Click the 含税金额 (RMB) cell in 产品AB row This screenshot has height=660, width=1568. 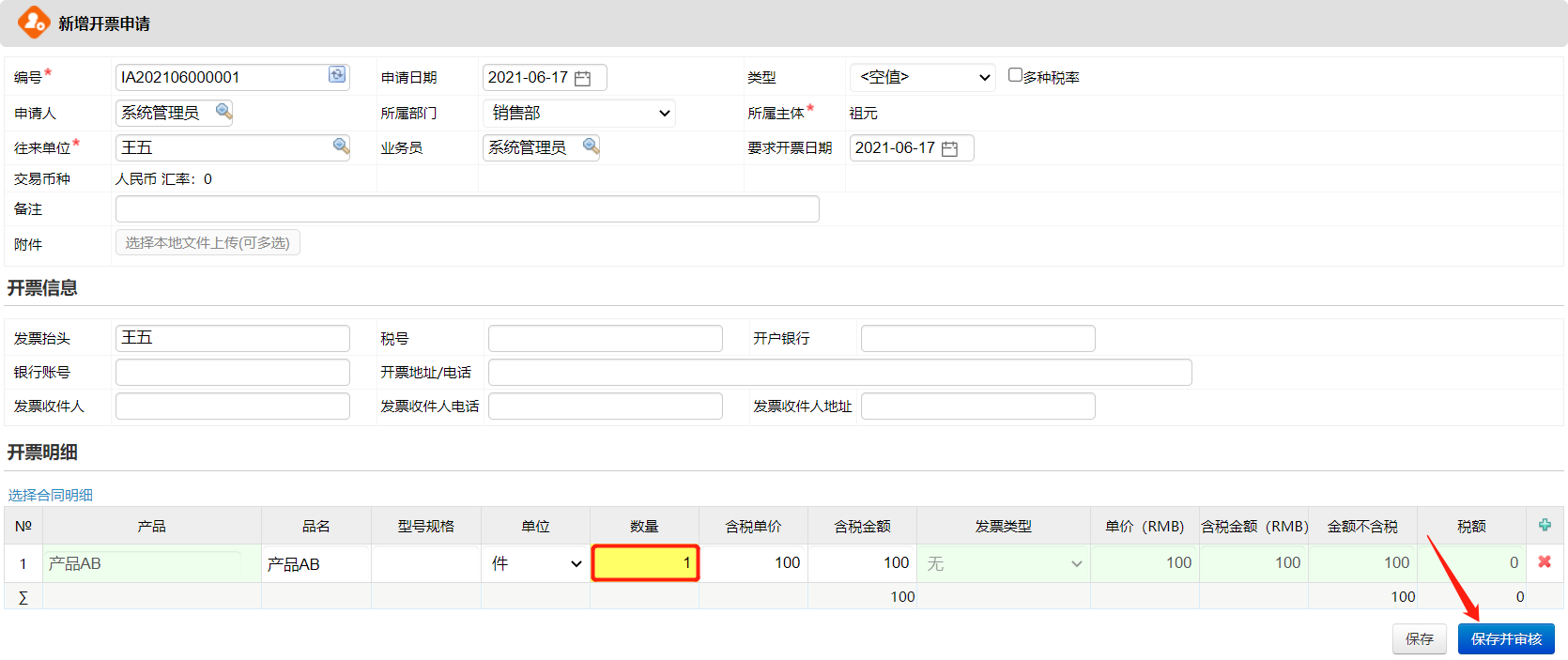point(1253,563)
